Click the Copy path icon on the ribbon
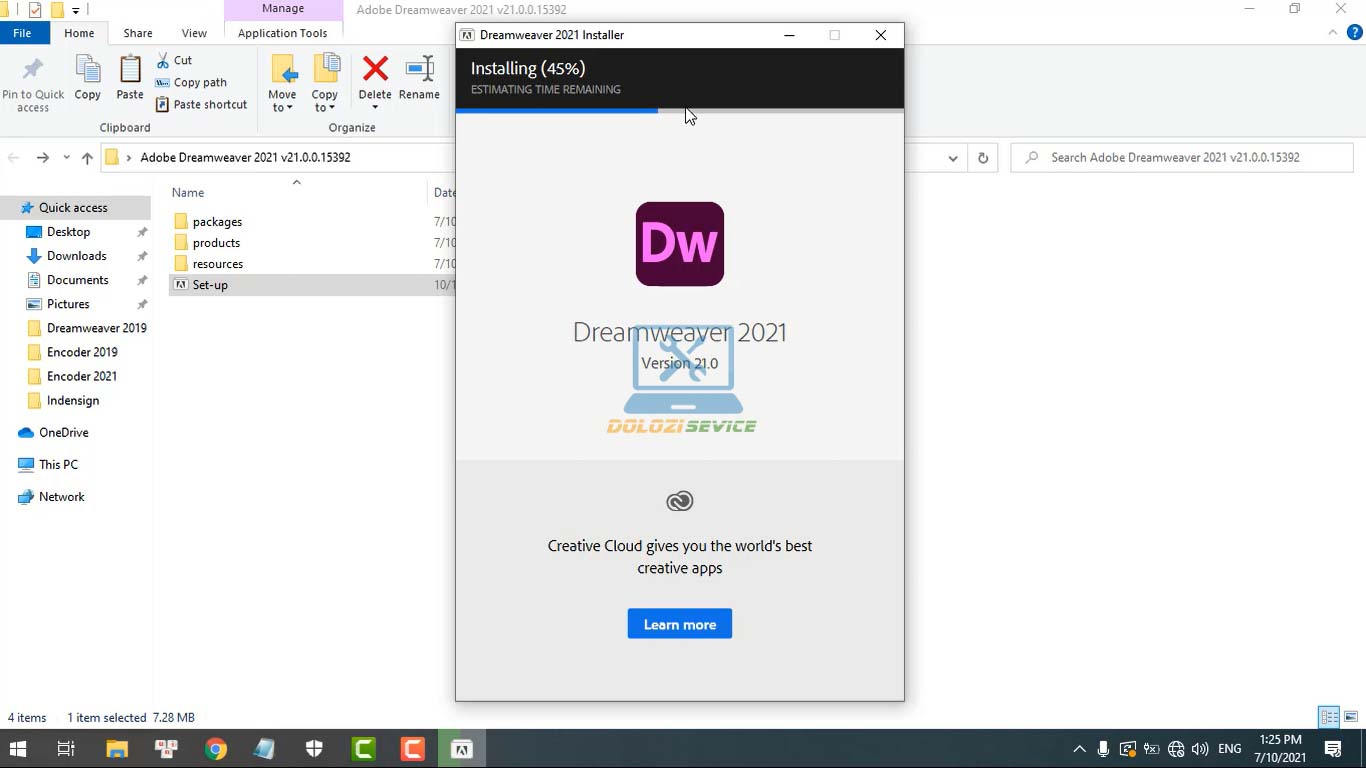Image resolution: width=1366 pixels, height=768 pixels. [163, 82]
